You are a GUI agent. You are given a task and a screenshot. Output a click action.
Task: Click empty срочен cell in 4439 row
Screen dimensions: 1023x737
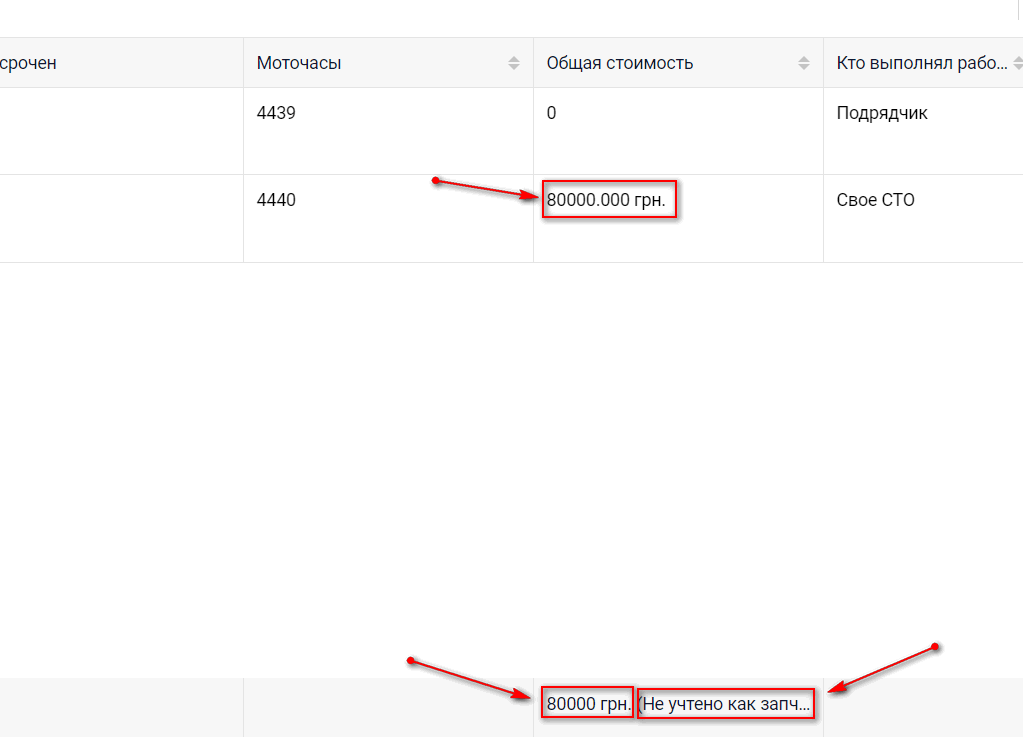[x=120, y=130]
